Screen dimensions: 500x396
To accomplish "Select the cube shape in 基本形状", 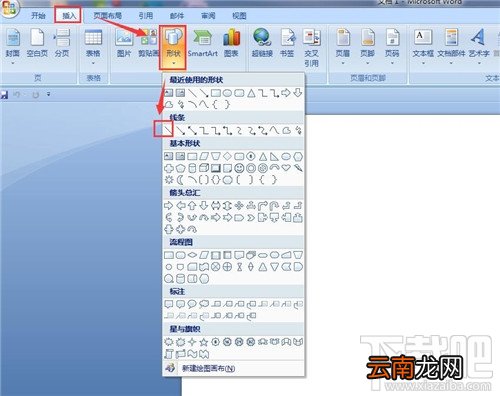I will tap(204, 168).
